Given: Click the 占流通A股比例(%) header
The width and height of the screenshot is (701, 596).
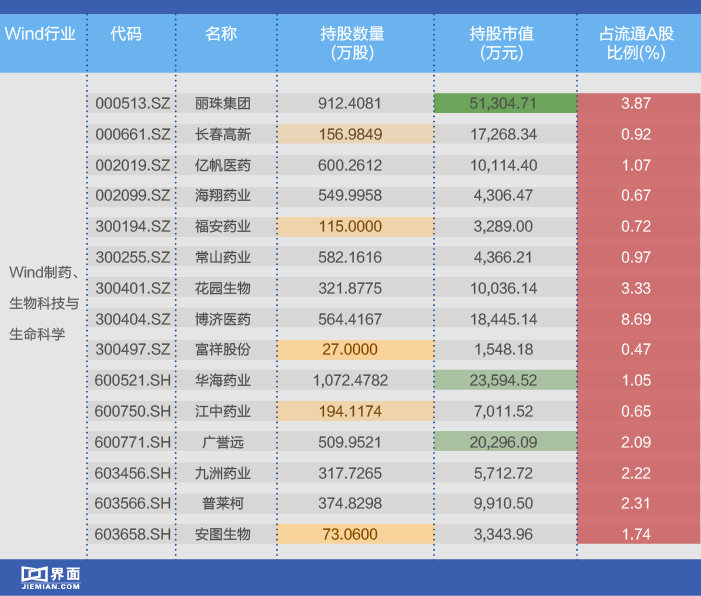Looking at the screenshot, I should click(636, 43).
